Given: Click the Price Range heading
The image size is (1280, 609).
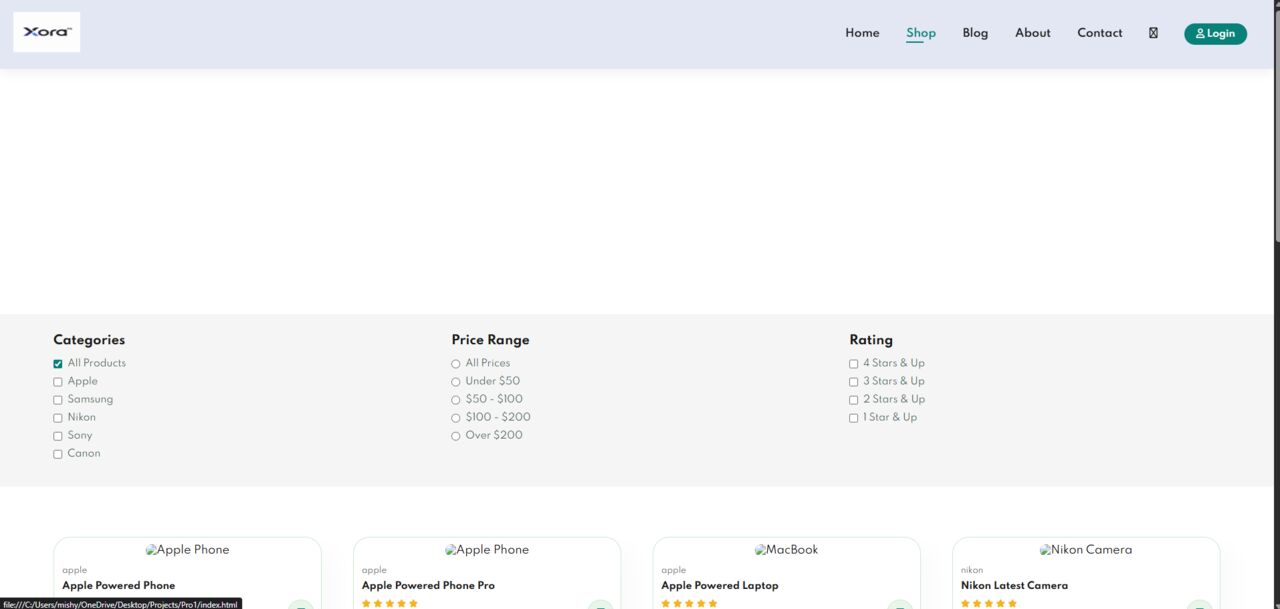Looking at the screenshot, I should (490, 340).
